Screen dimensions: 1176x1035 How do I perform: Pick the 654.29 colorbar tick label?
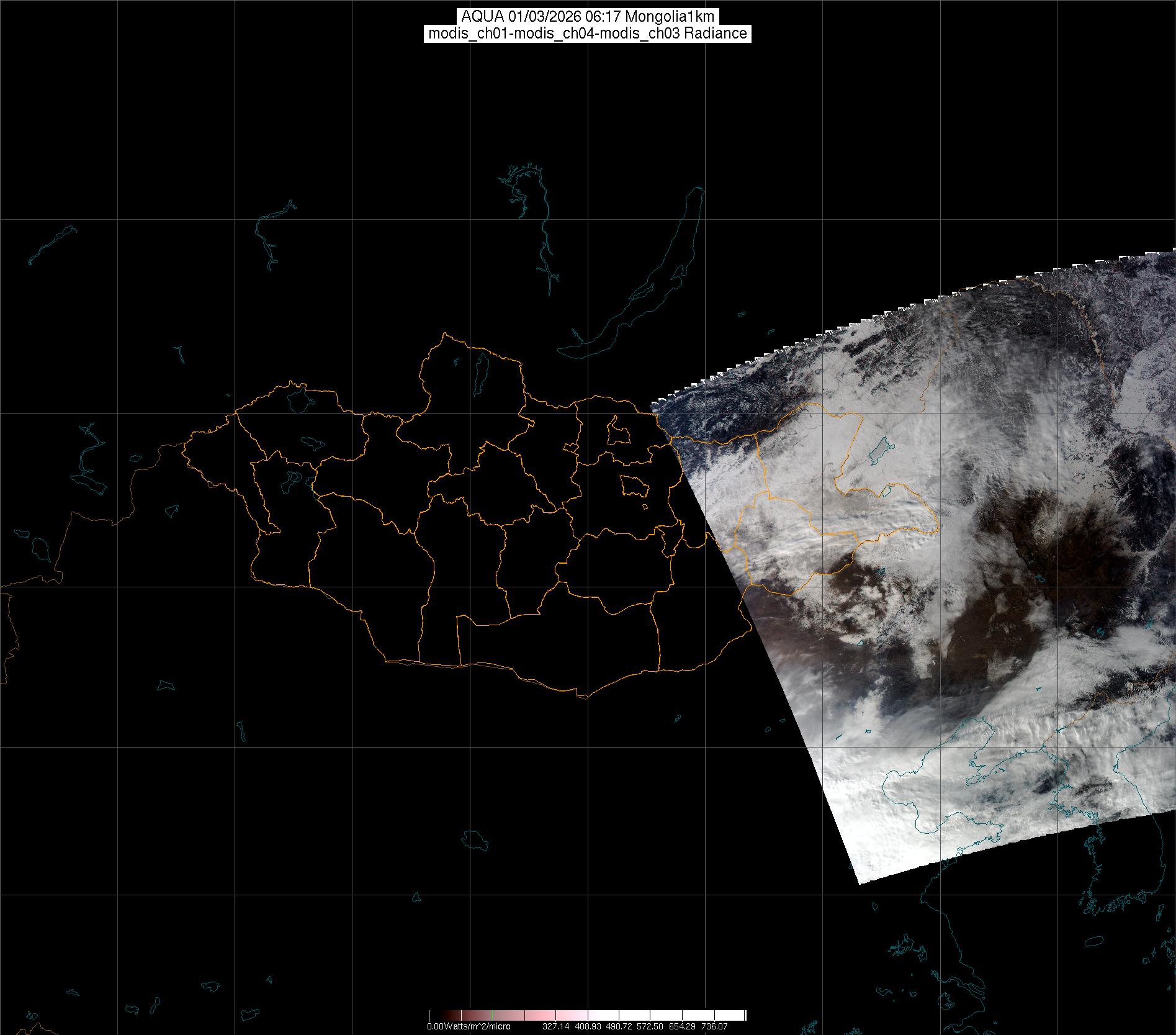682,1026
